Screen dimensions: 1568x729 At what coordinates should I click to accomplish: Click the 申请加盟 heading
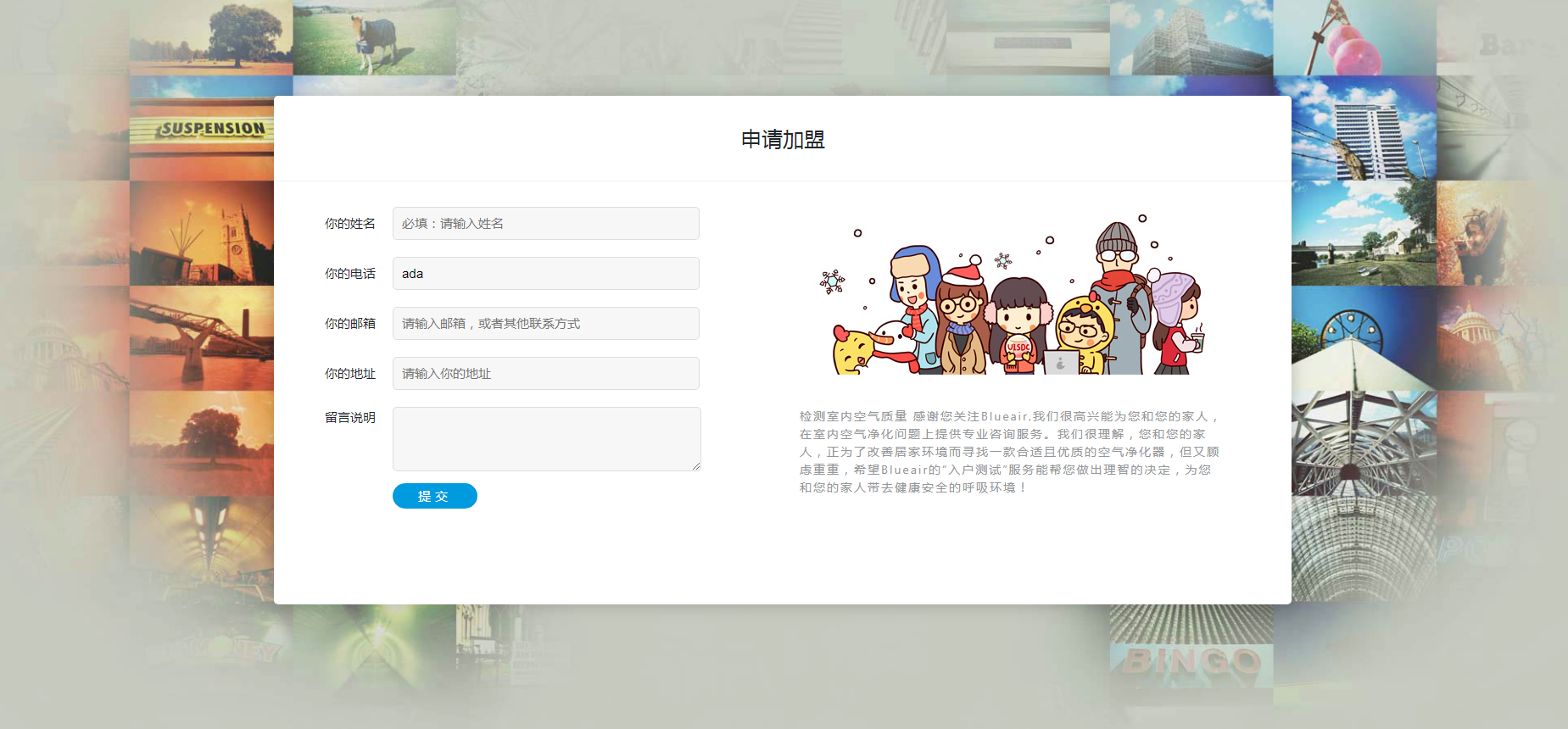[x=782, y=140]
